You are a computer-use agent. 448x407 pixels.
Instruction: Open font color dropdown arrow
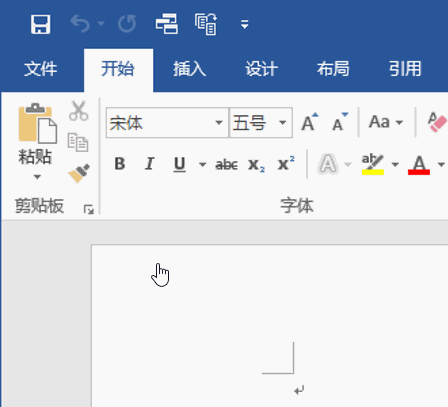[441, 164]
